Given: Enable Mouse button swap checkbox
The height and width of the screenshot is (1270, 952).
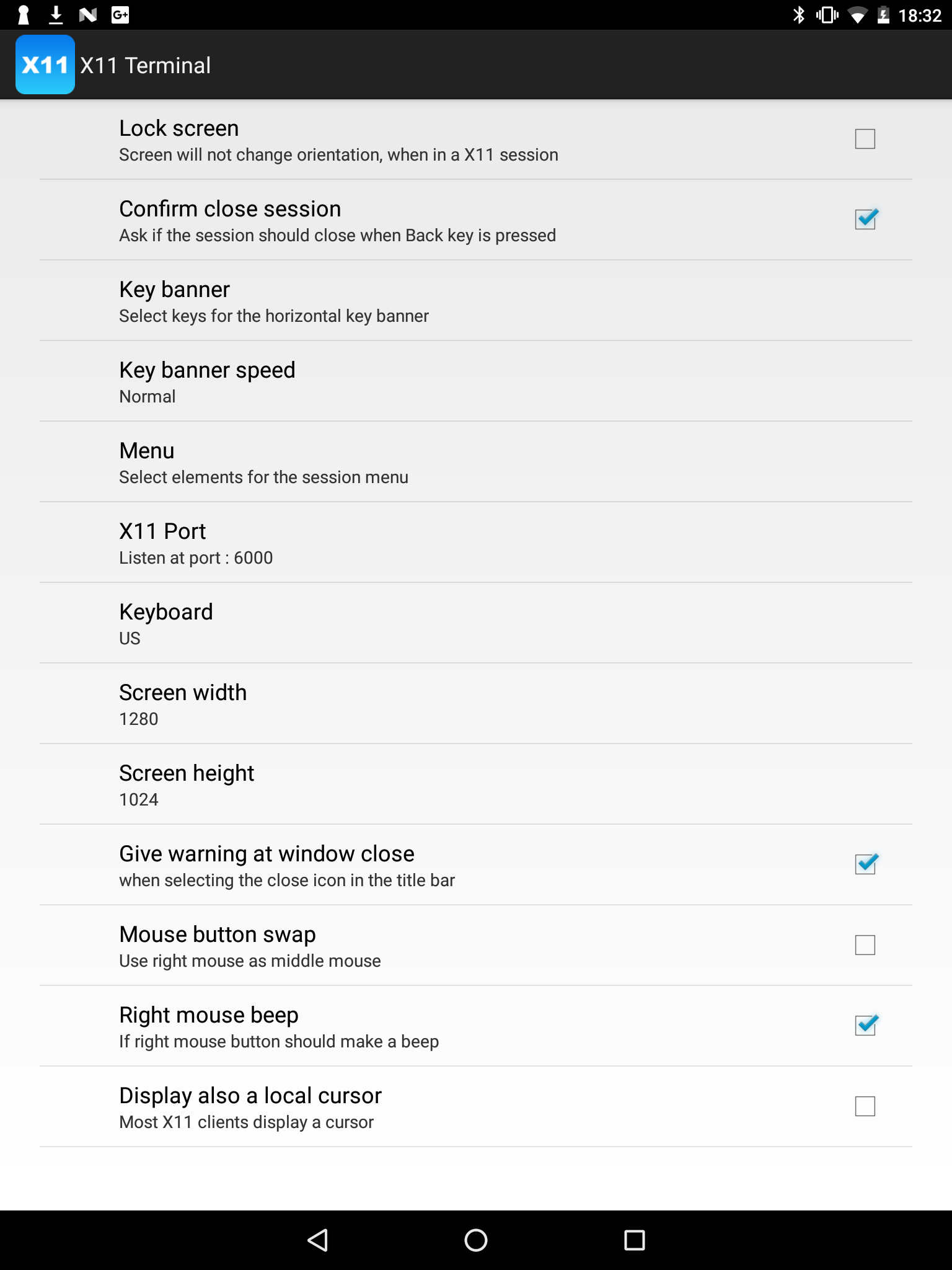Looking at the screenshot, I should [865, 945].
